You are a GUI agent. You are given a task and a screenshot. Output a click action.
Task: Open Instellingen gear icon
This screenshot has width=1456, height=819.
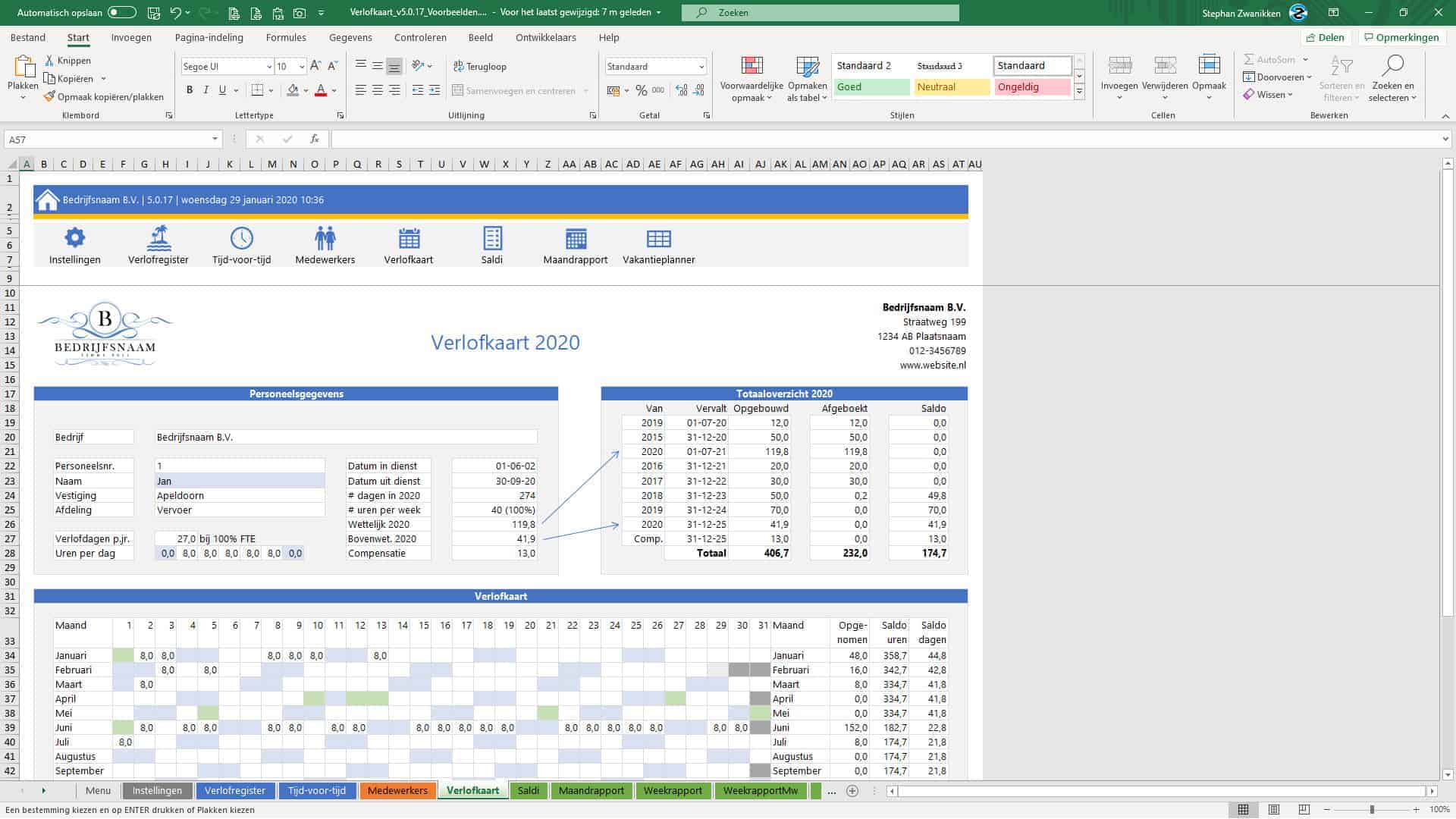click(x=74, y=238)
